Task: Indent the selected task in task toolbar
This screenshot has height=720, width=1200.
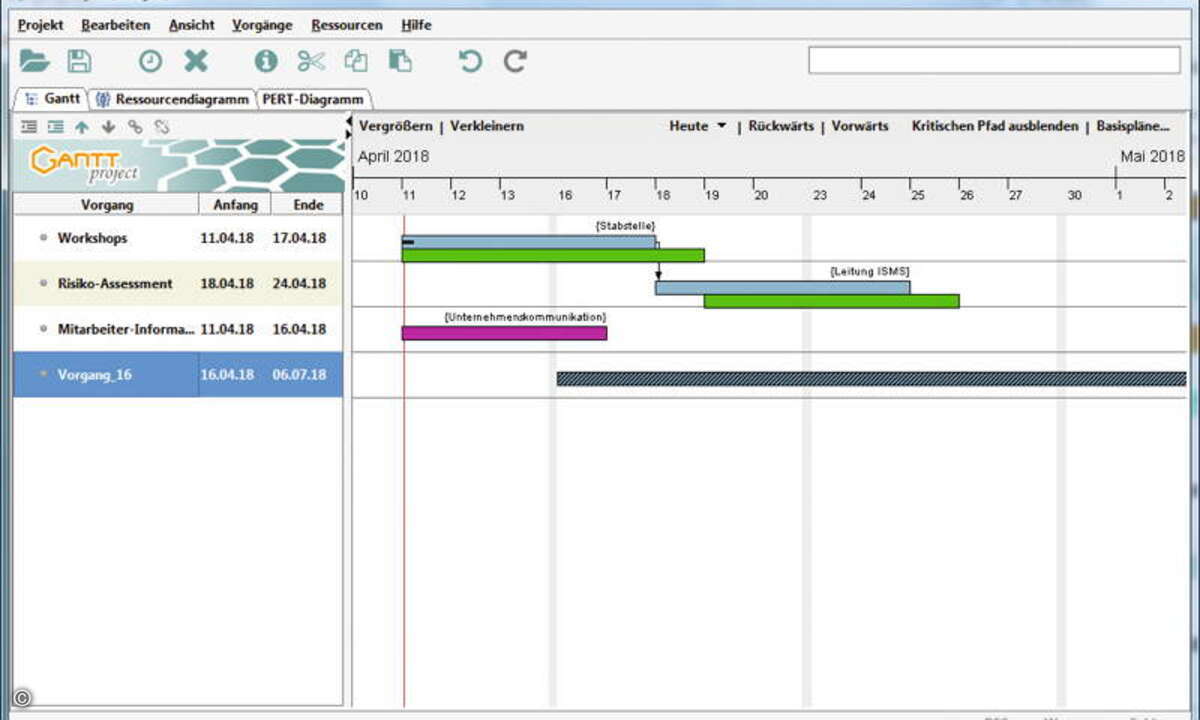Action: pos(55,127)
